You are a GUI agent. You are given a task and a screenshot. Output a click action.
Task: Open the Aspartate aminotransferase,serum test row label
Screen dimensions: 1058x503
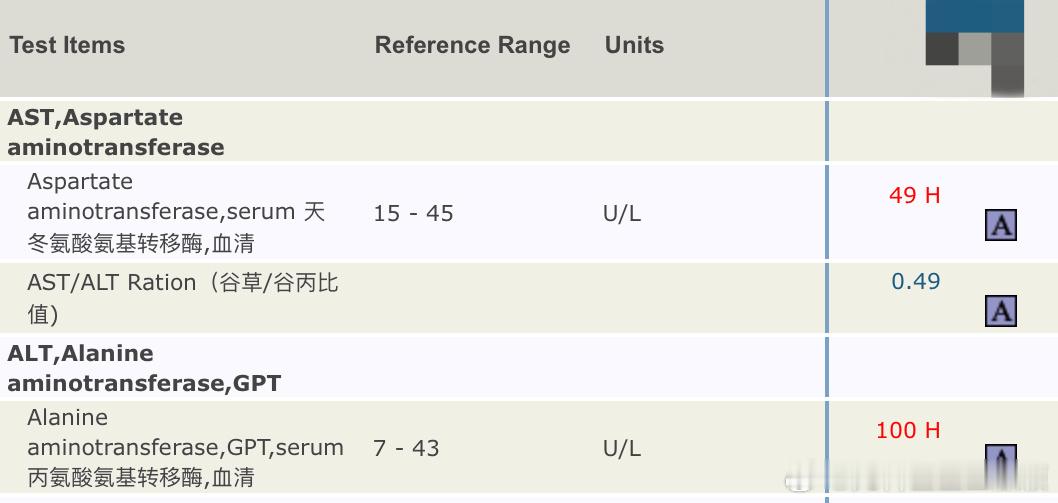(176, 212)
